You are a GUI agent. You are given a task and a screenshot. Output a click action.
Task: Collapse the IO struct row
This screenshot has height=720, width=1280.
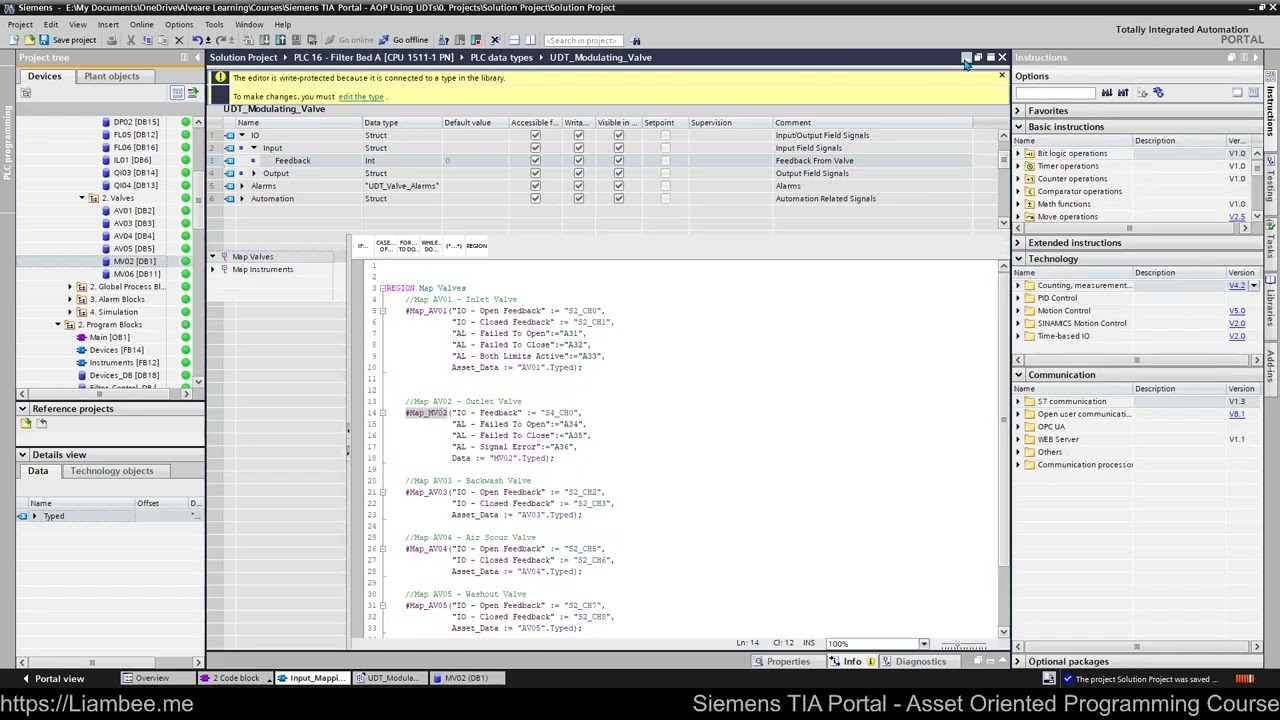tap(241, 135)
